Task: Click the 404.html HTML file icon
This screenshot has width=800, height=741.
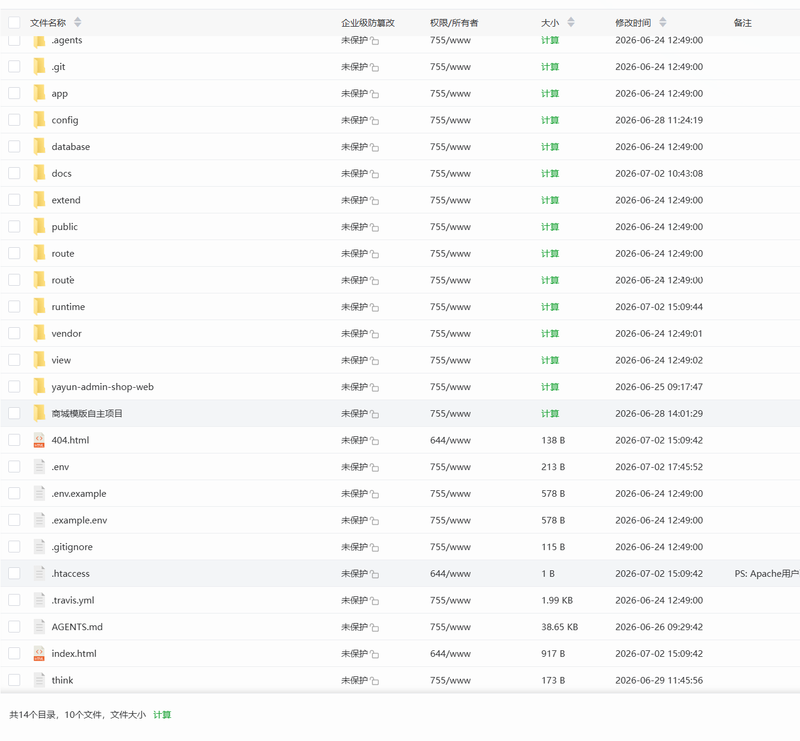Action: coord(39,440)
